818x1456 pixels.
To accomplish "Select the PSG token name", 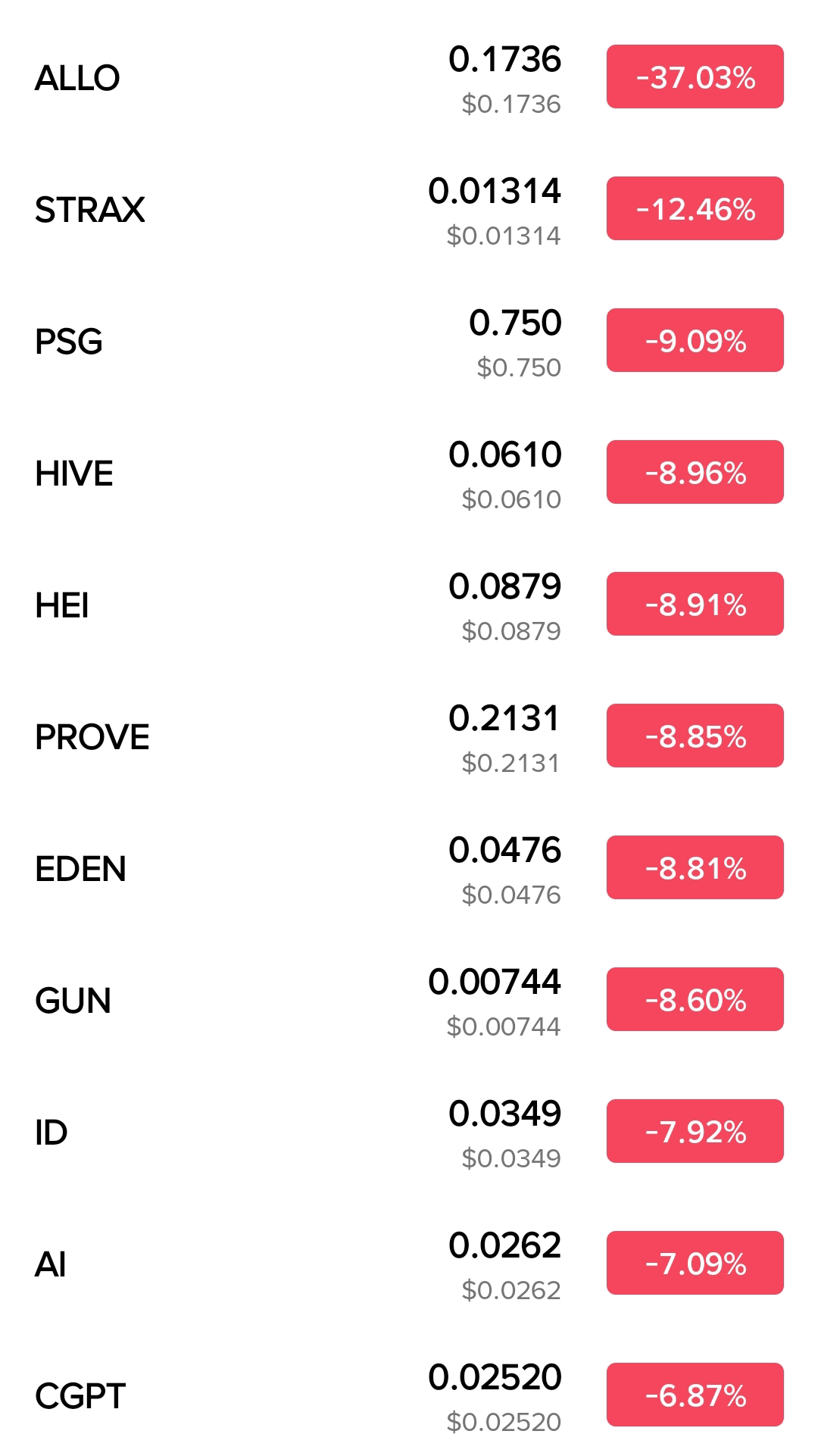I will pyautogui.click(x=69, y=341).
